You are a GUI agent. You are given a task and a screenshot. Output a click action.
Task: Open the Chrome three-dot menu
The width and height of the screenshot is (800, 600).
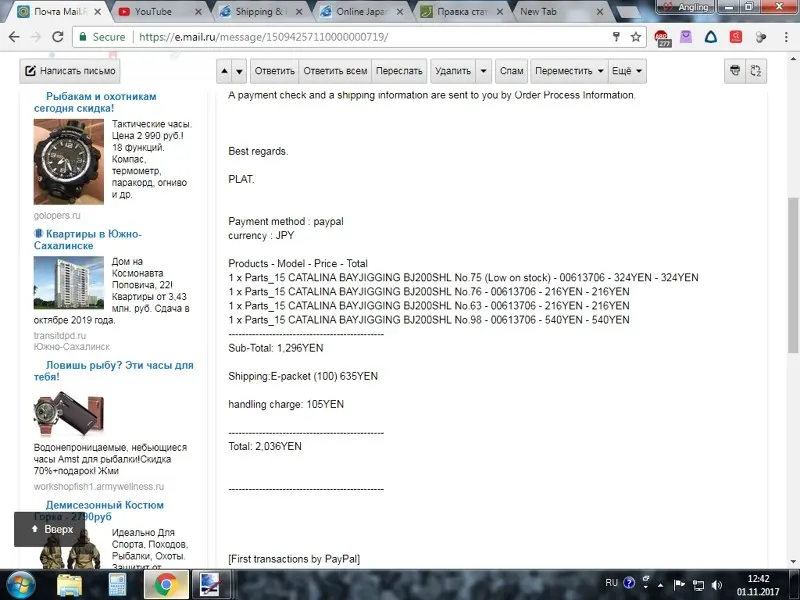(786, 37)
